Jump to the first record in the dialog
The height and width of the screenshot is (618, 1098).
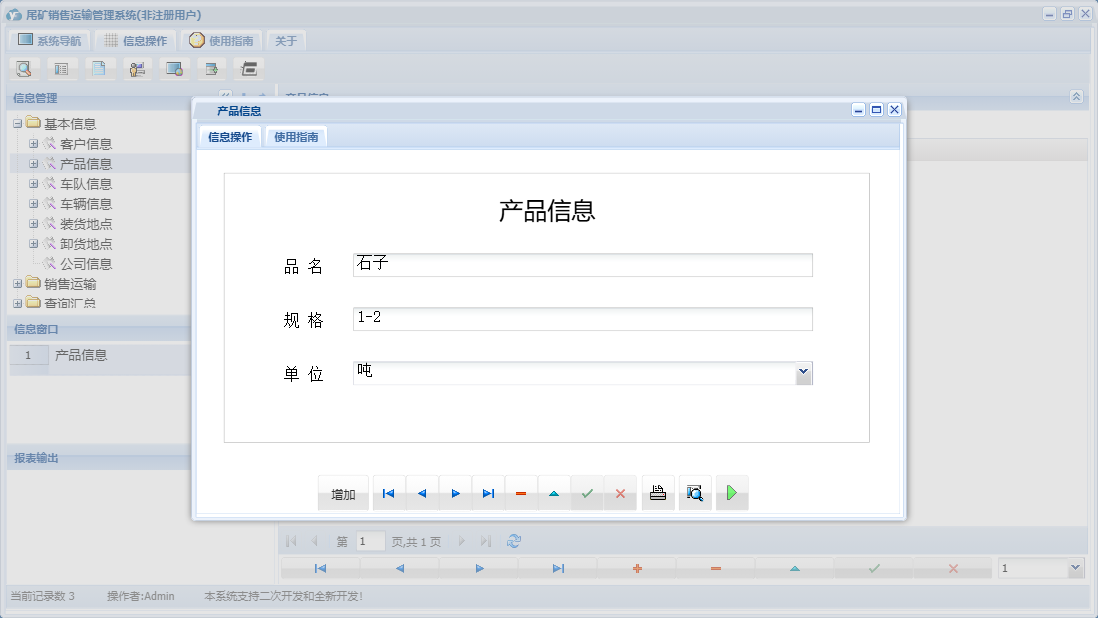tap(389, 492)
